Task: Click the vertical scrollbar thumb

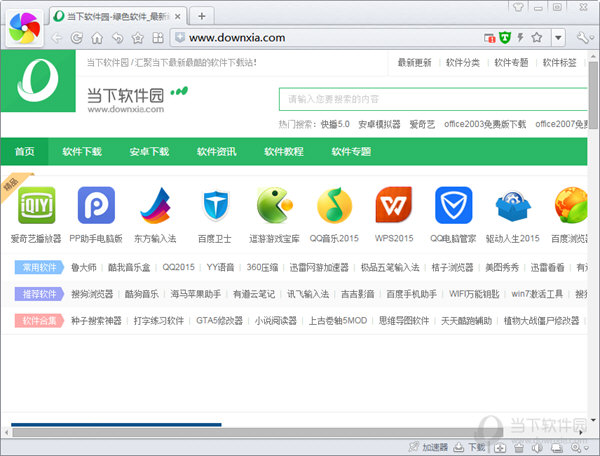Action: pyautogui.click(x=593, y=95)
